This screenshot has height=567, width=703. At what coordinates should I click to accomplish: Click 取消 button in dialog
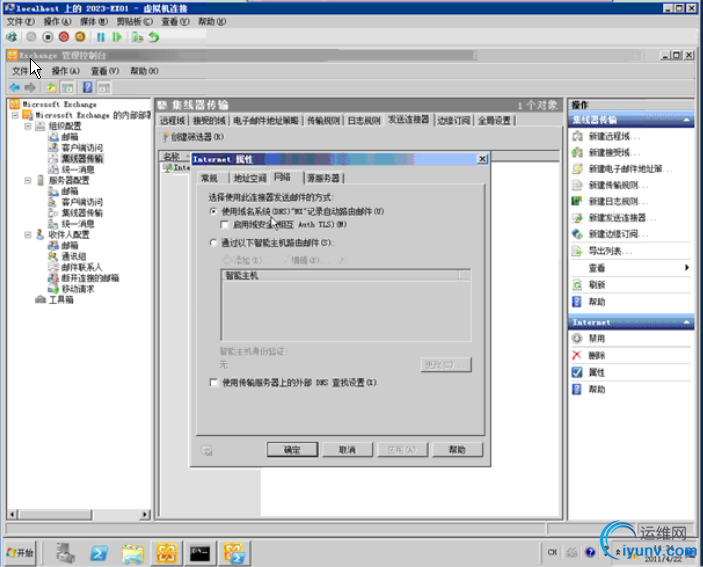(347, 450)
